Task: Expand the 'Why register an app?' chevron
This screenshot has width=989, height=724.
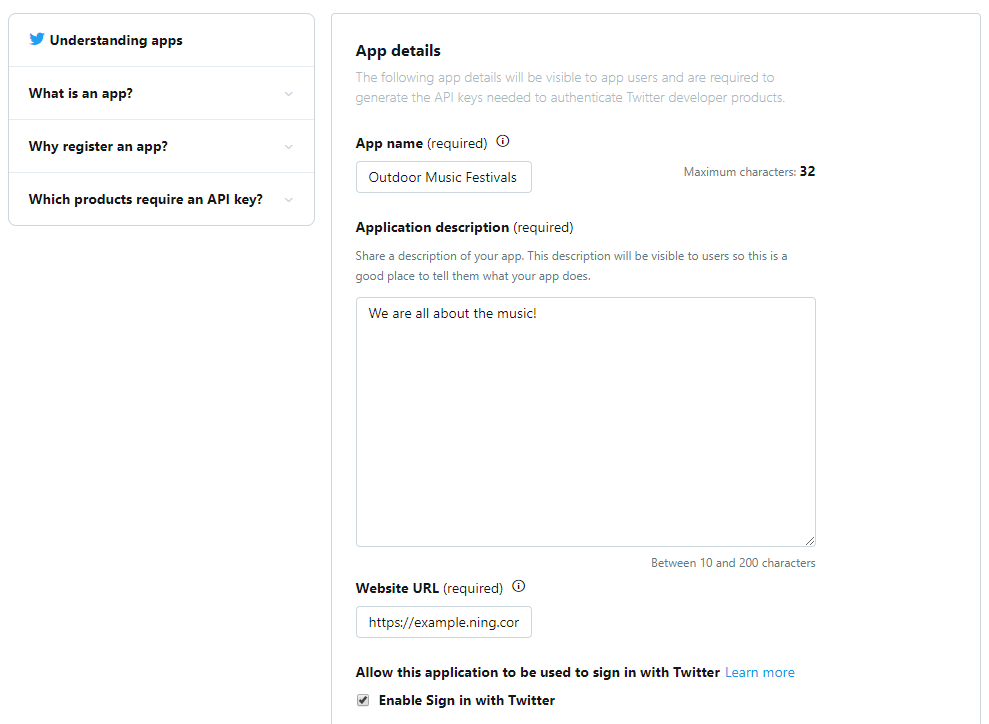Action: point(288,147)
